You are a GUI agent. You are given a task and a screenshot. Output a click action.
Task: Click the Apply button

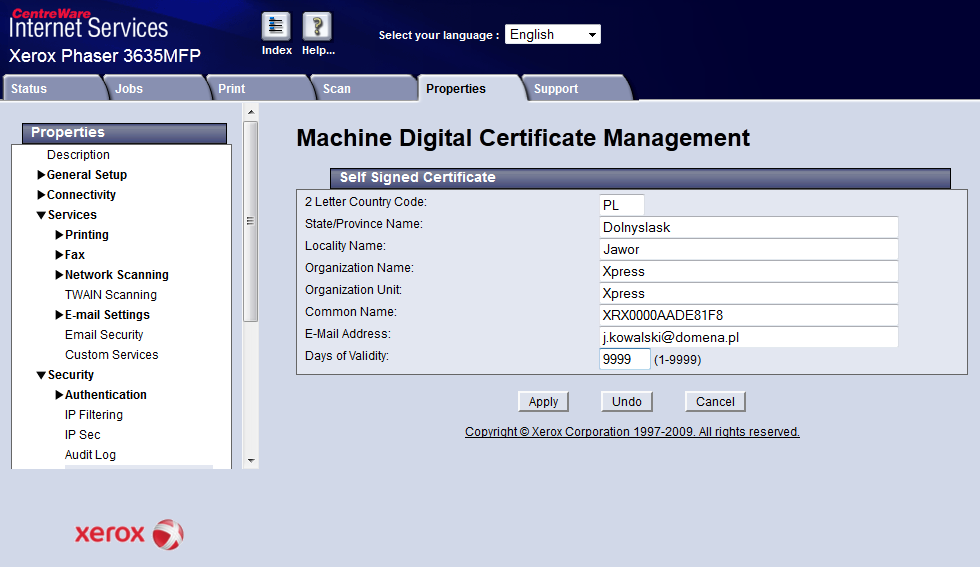[543, 401]
